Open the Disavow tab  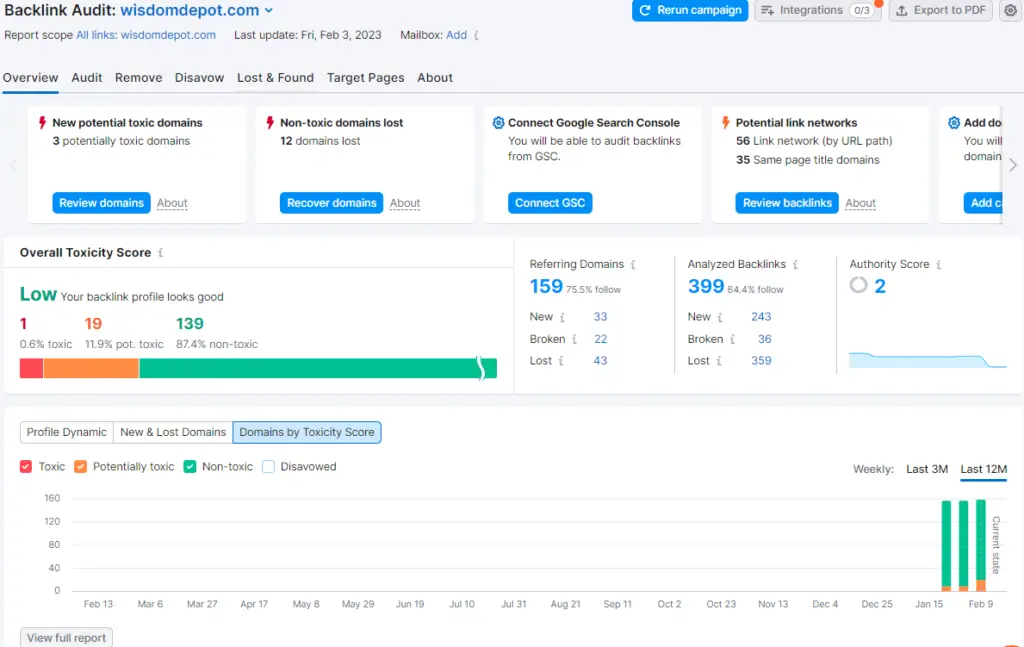pos(199,78)
